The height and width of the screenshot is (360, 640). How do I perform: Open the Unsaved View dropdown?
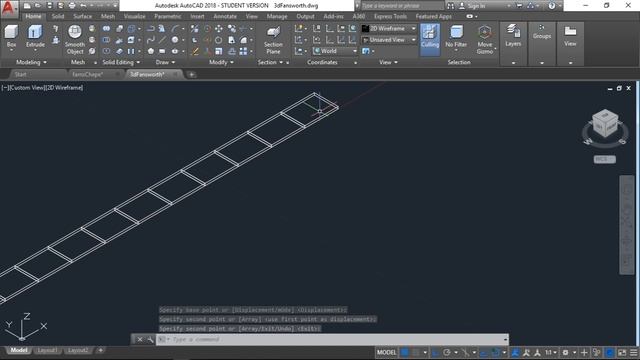pos(389,40)
